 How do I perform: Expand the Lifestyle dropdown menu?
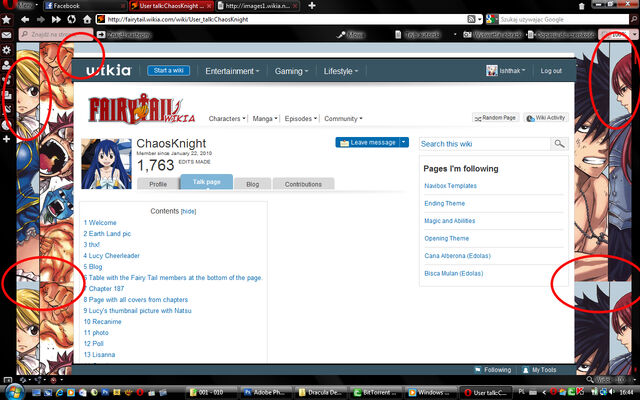(341, 71)
